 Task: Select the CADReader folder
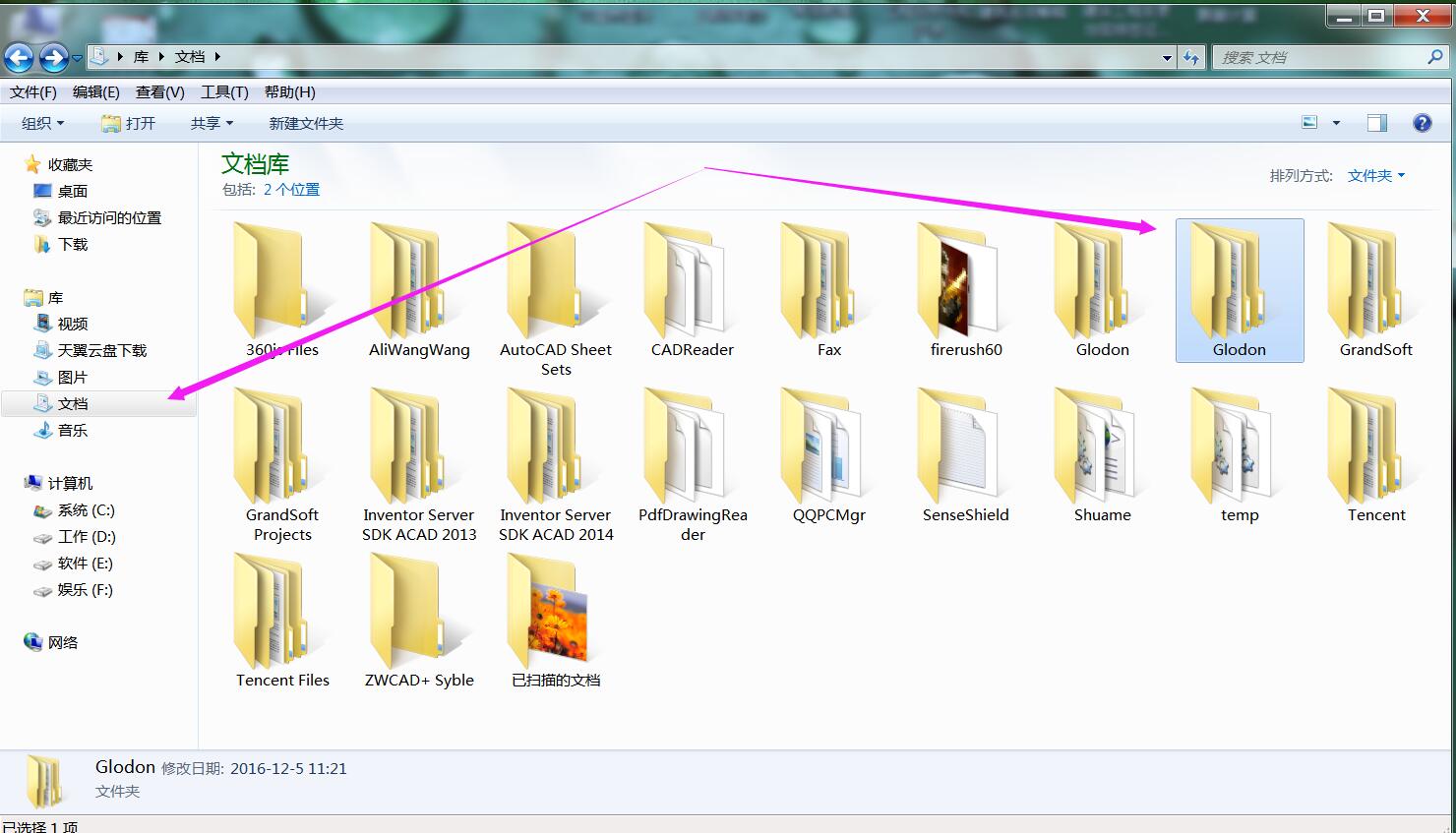pyautogui.click(x=693, y=290)
